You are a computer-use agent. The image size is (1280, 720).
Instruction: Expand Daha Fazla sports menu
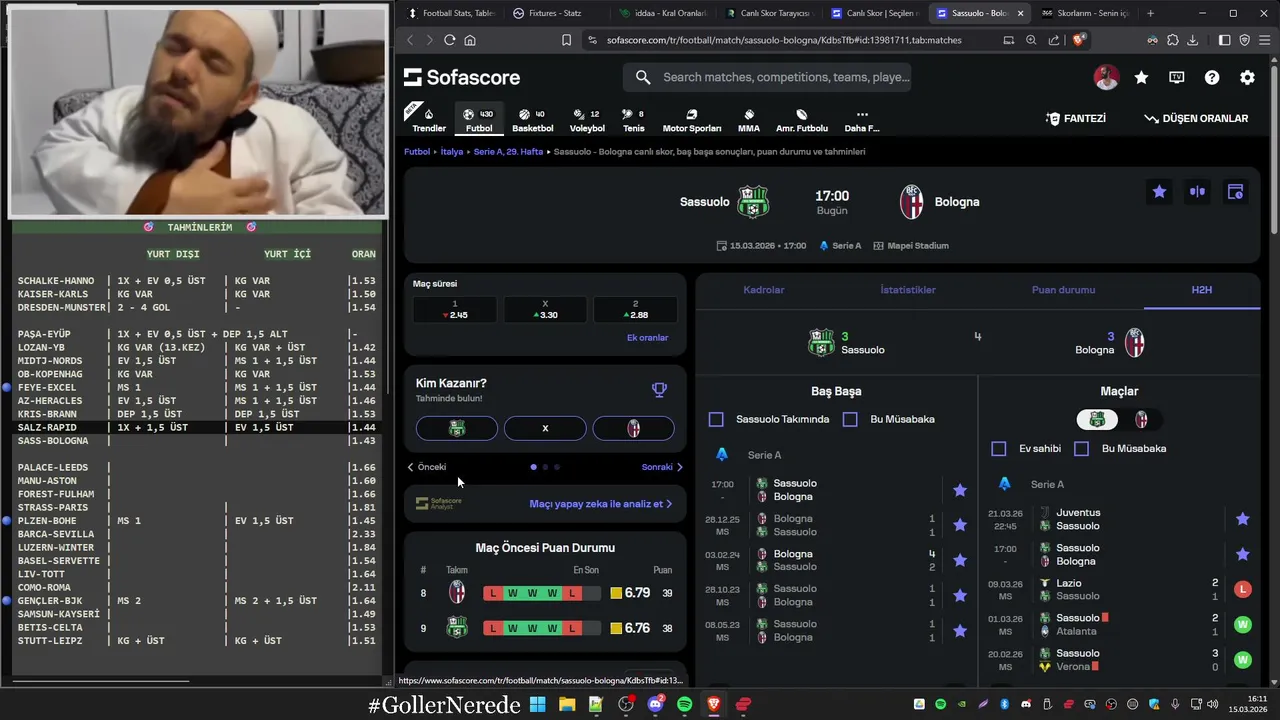click(x=862, y=120)
